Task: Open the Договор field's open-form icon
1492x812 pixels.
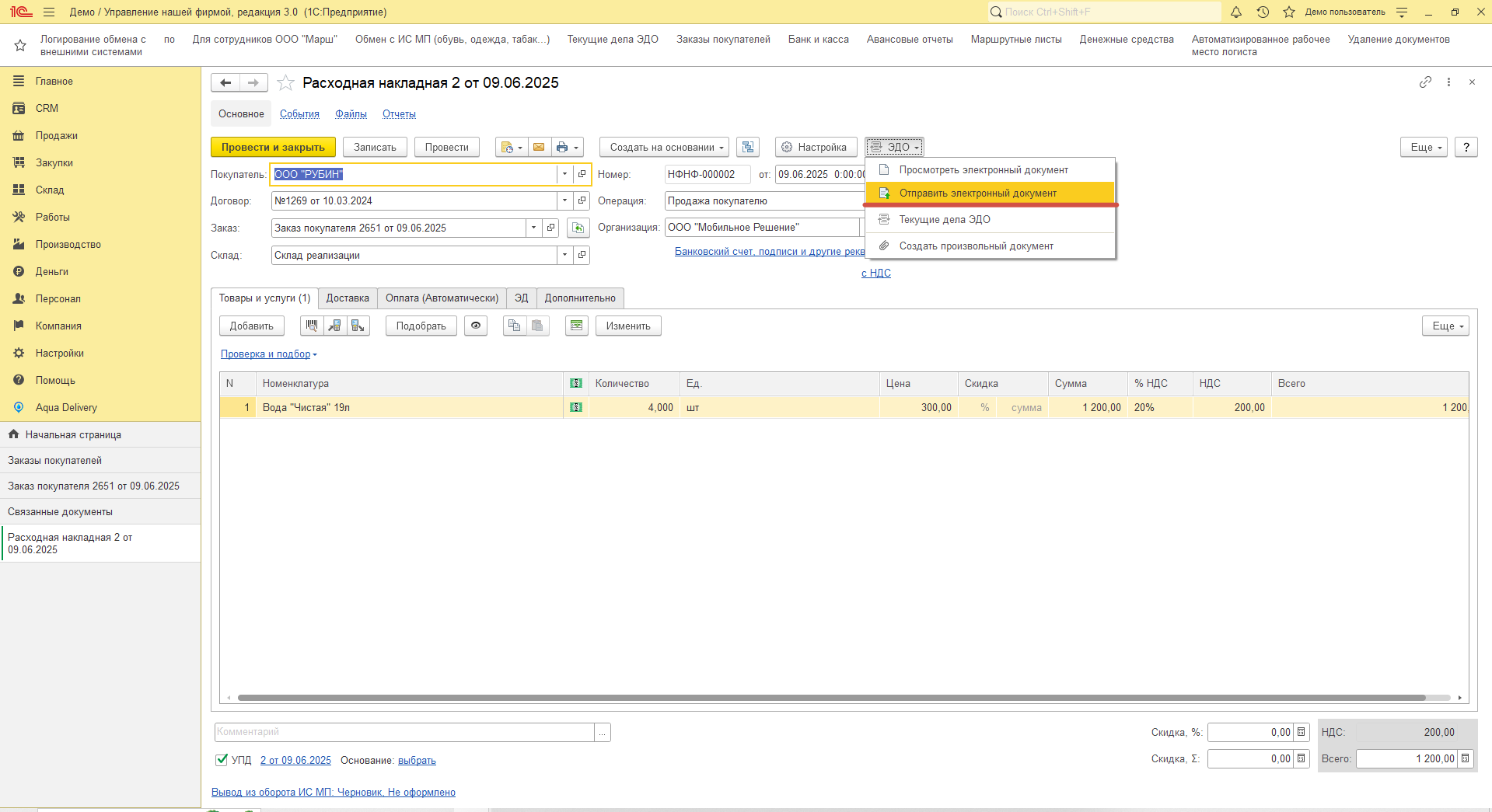Action: click(x=582, y=200)
